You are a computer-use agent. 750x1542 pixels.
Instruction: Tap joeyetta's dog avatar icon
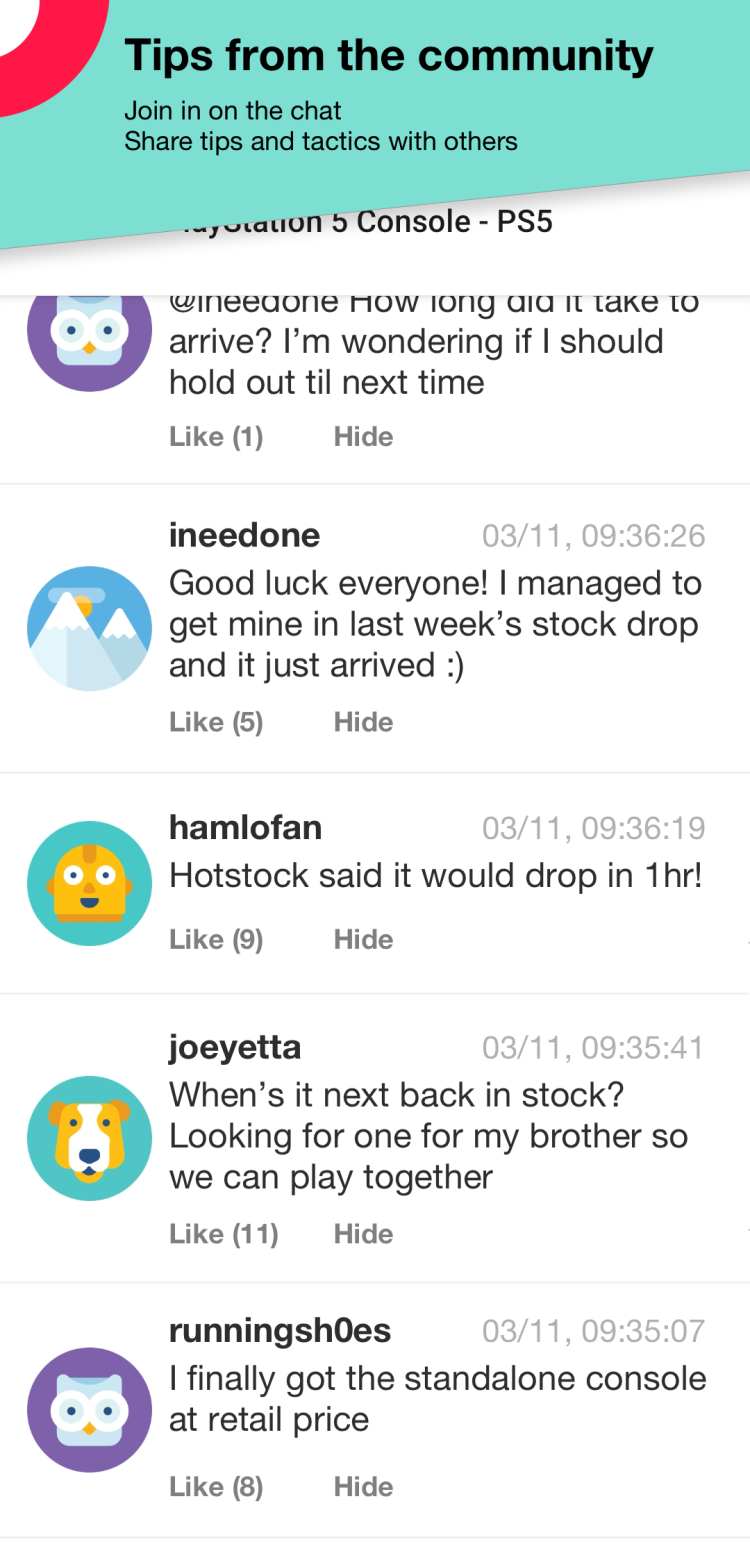pos(89,1138)
